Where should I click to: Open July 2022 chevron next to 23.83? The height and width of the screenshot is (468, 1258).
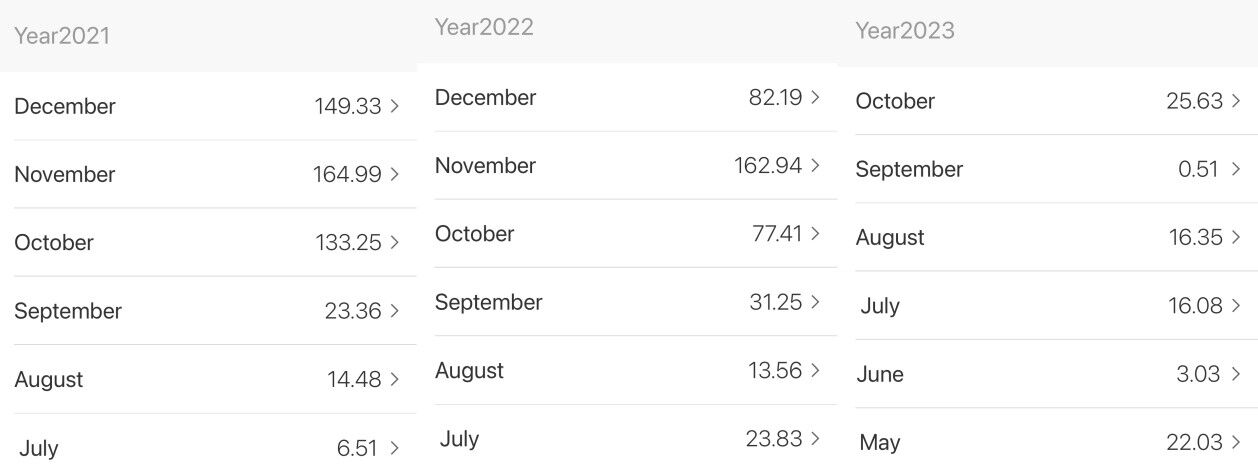click(816, 438)
